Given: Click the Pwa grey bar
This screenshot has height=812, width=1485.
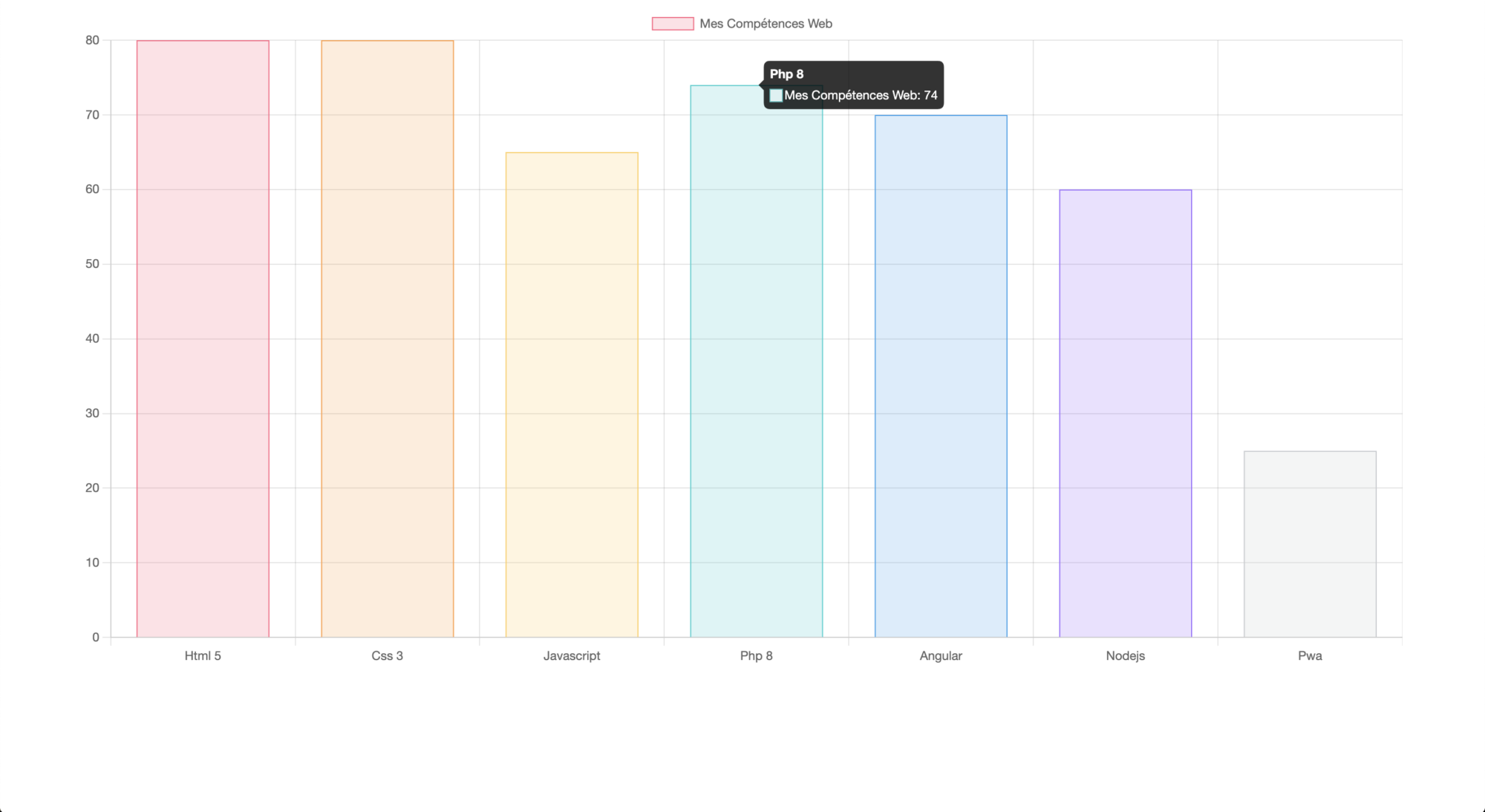Looking at the screenshot, I should point(1310,544).
